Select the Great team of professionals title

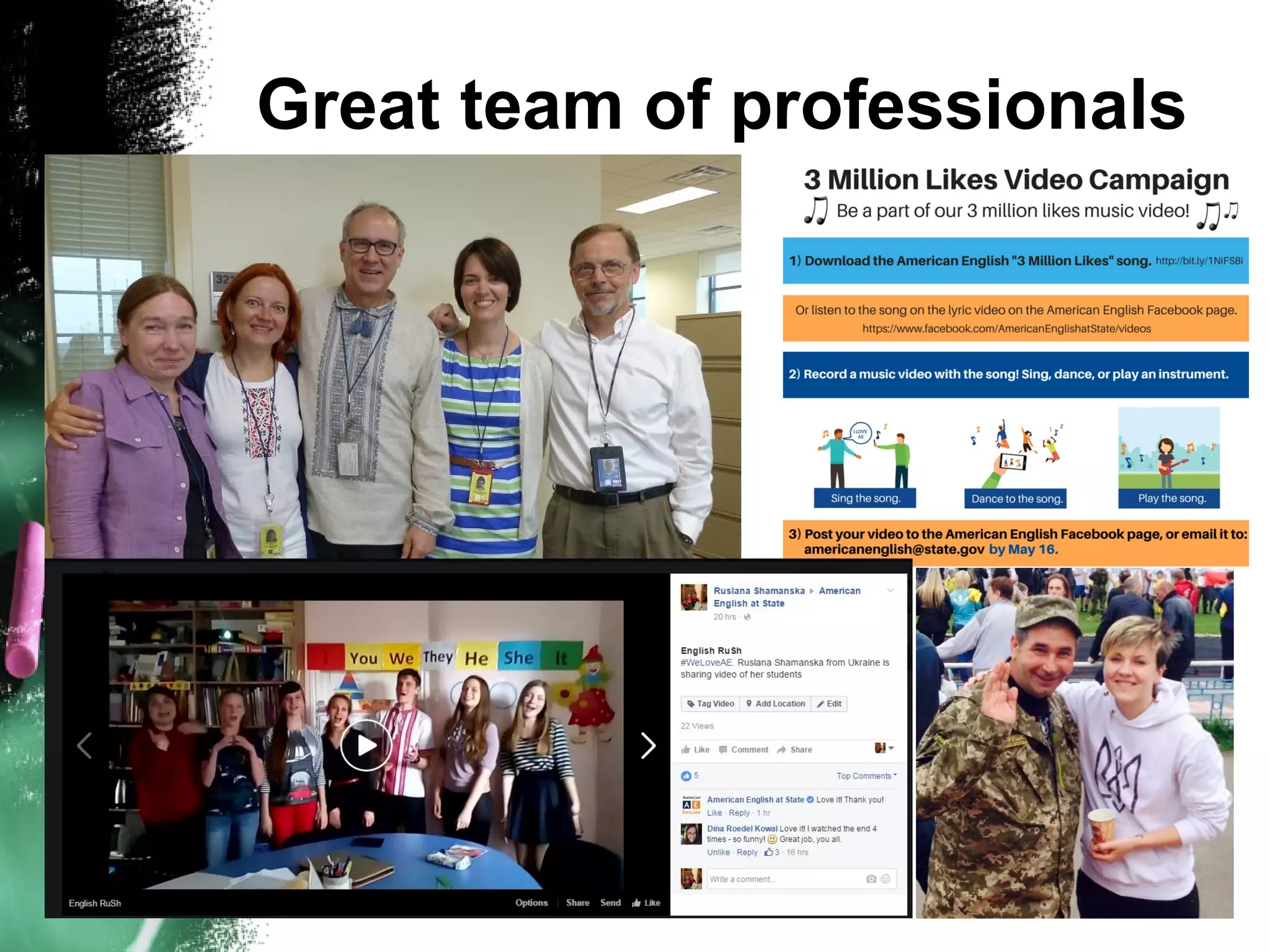pos(722,104)
